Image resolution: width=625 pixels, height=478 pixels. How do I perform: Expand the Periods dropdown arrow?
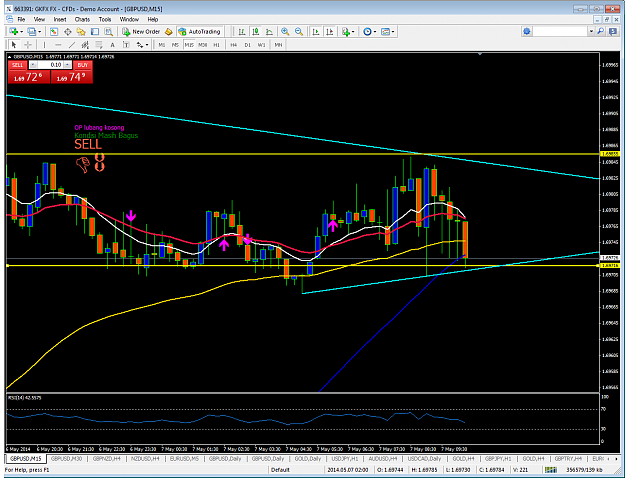(375, 31)
